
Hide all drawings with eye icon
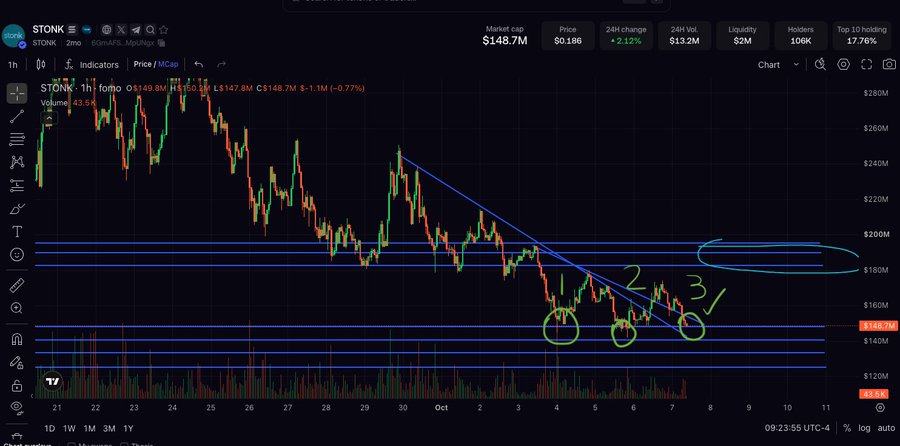tap(17, 408)
